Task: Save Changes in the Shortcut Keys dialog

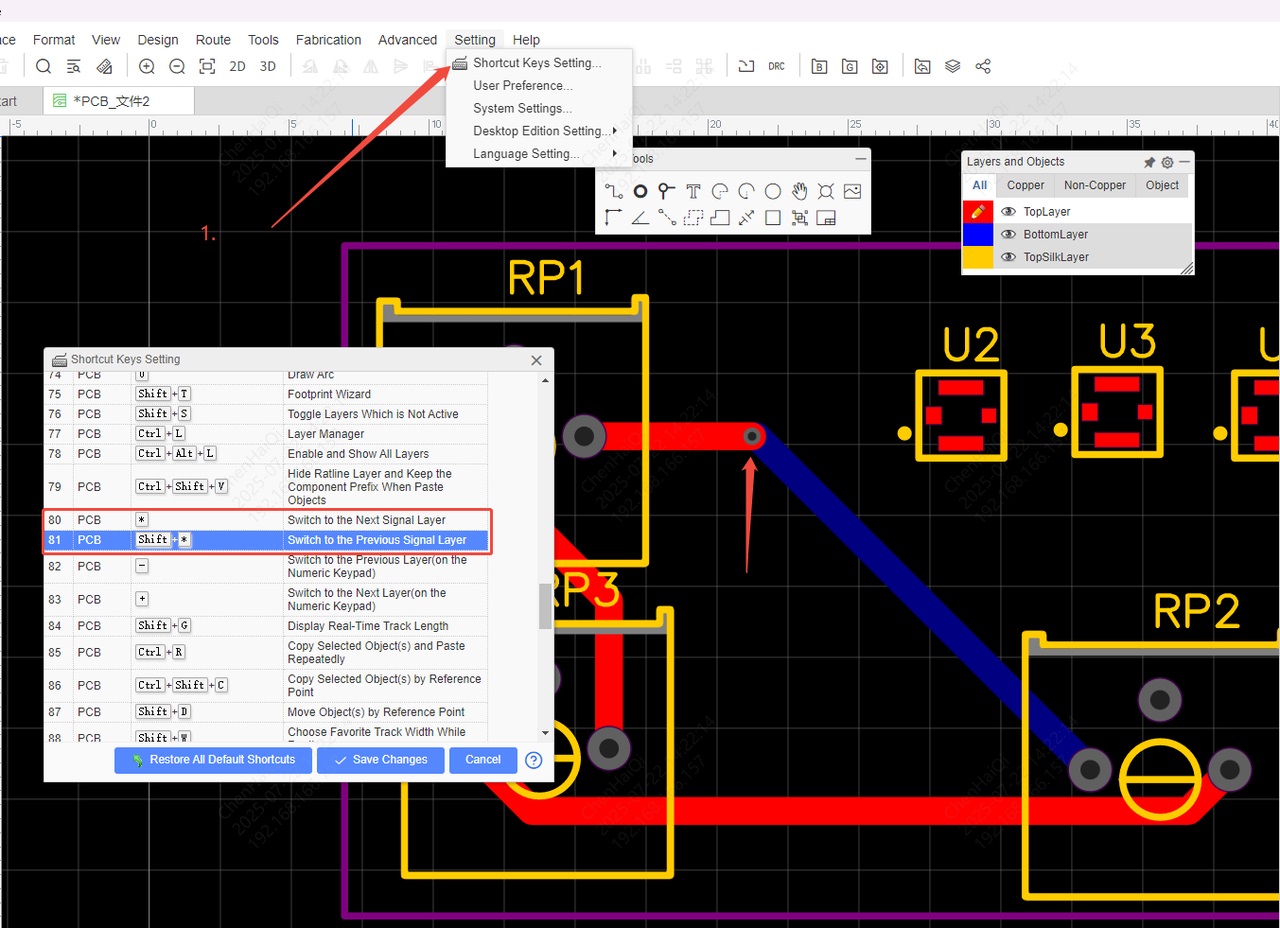Action: click(x=380, y=760)
